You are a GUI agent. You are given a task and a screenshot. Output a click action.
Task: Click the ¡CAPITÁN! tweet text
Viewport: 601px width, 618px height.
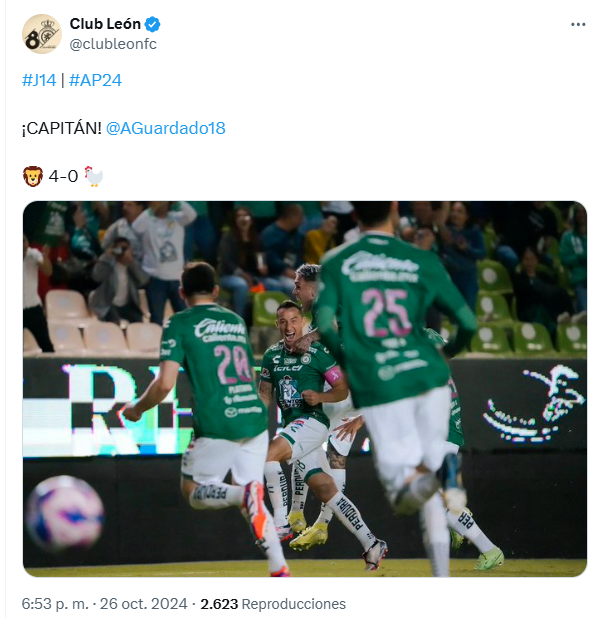pos(61,128)
